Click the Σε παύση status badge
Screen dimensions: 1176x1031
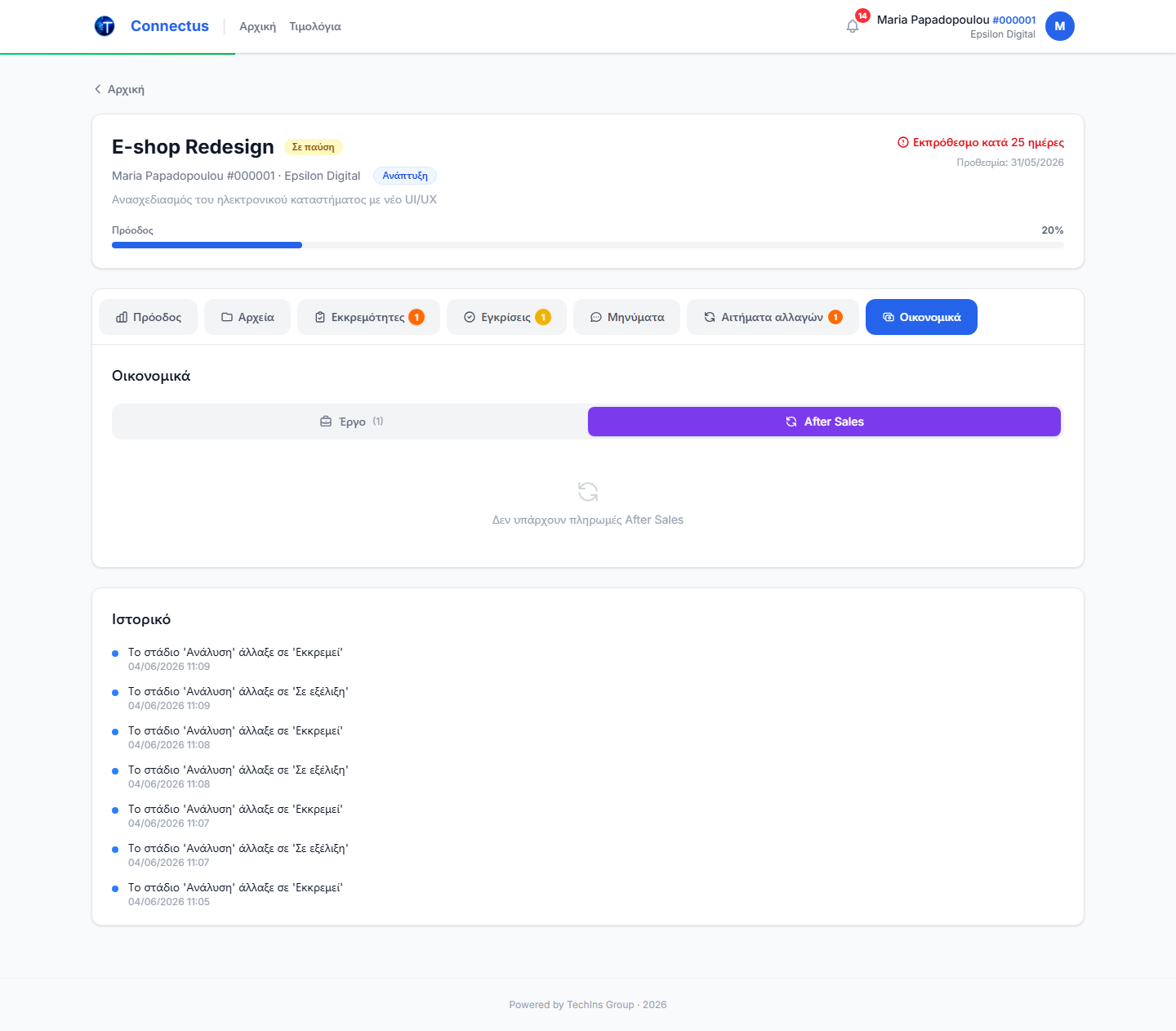click(313, 147)
